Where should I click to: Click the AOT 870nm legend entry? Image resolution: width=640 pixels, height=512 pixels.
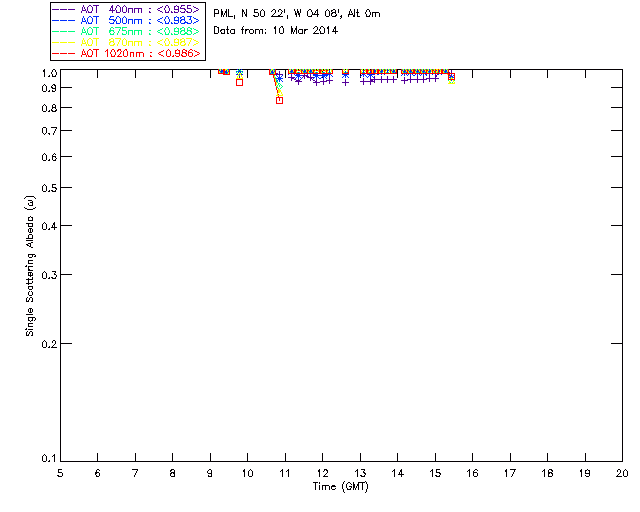[126, 42]
